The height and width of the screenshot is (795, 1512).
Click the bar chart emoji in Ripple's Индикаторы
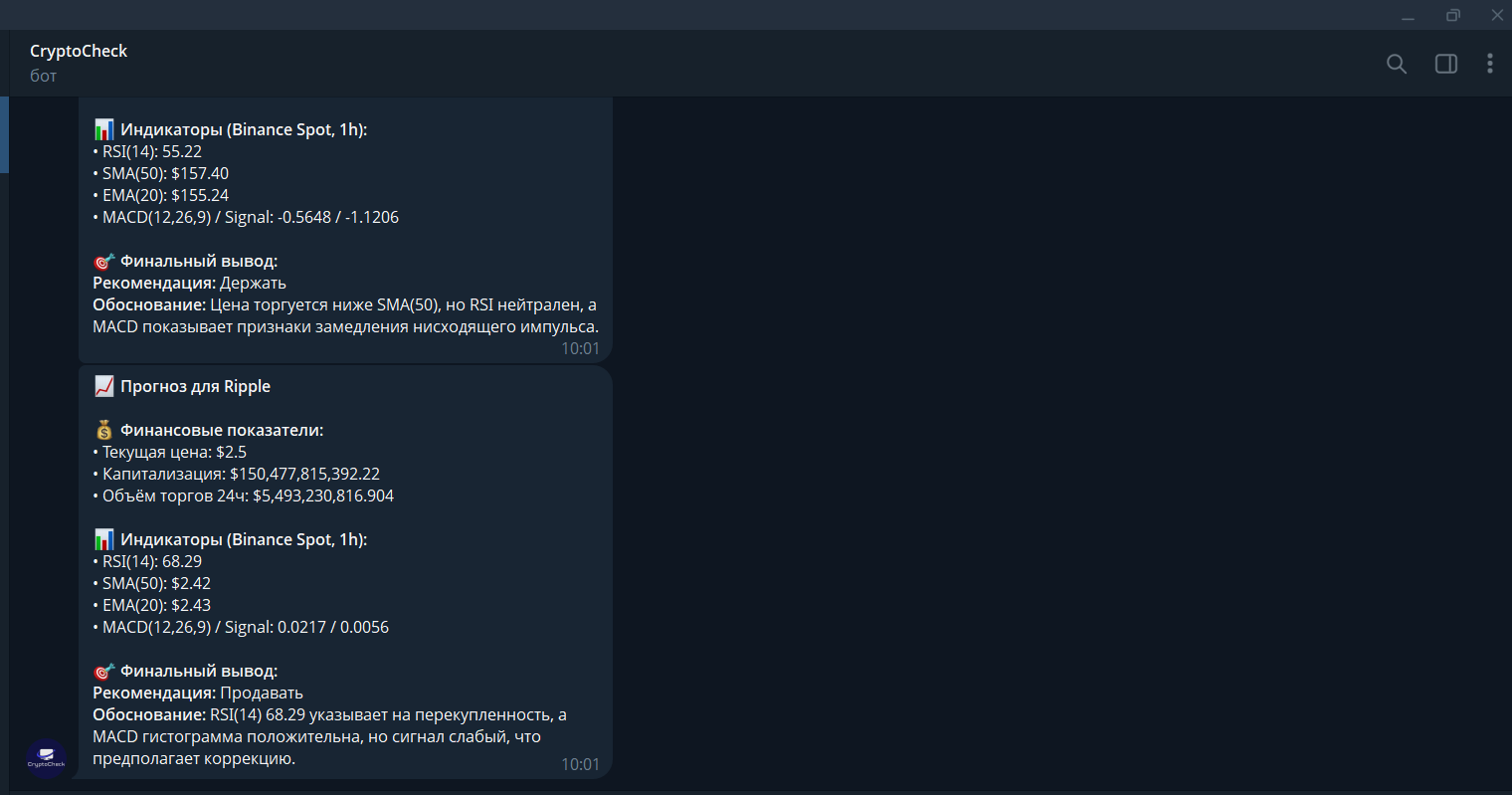click(104, 539)
